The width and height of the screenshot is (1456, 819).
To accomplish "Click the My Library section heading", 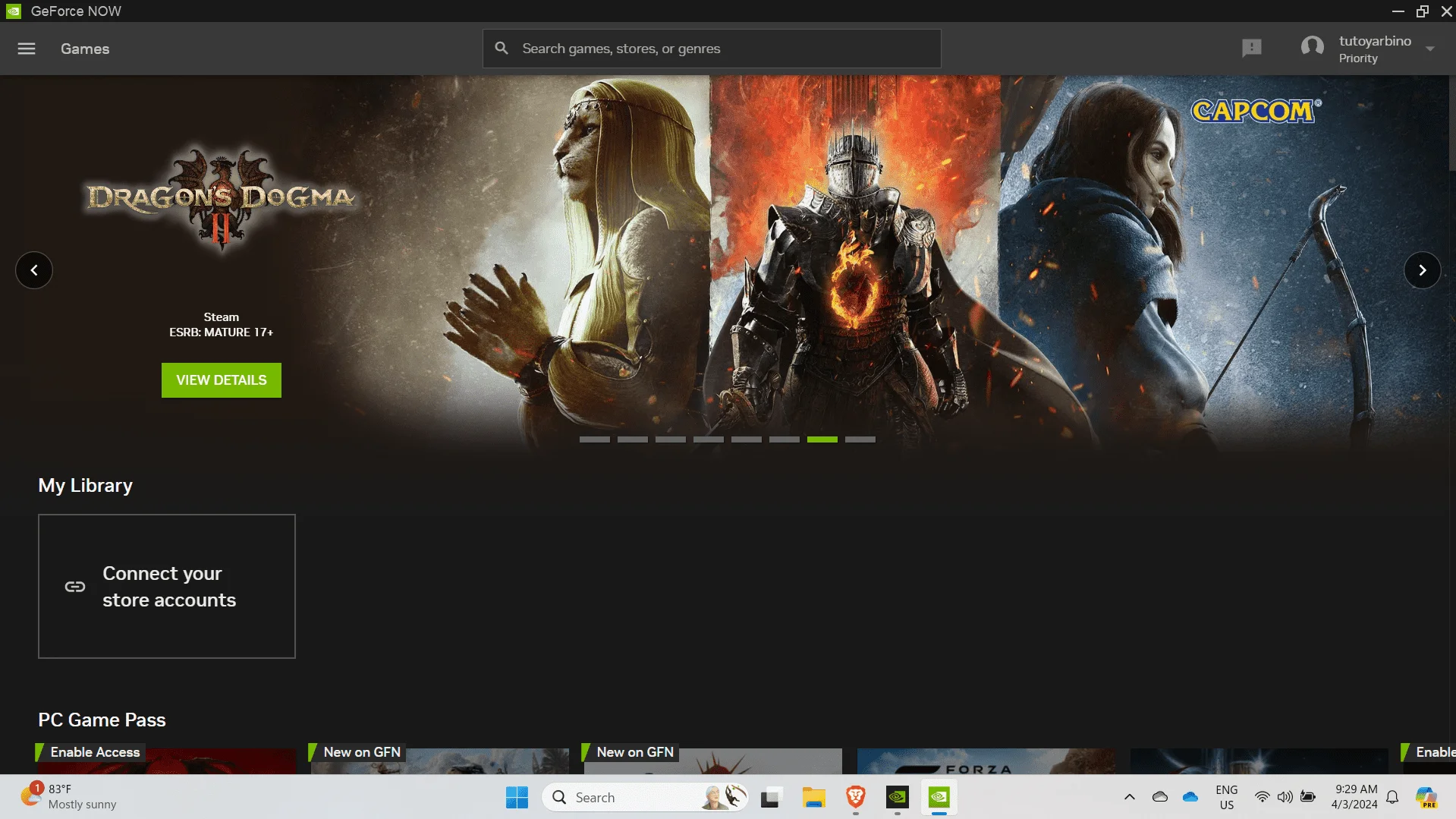I will [x=86, y=486].
